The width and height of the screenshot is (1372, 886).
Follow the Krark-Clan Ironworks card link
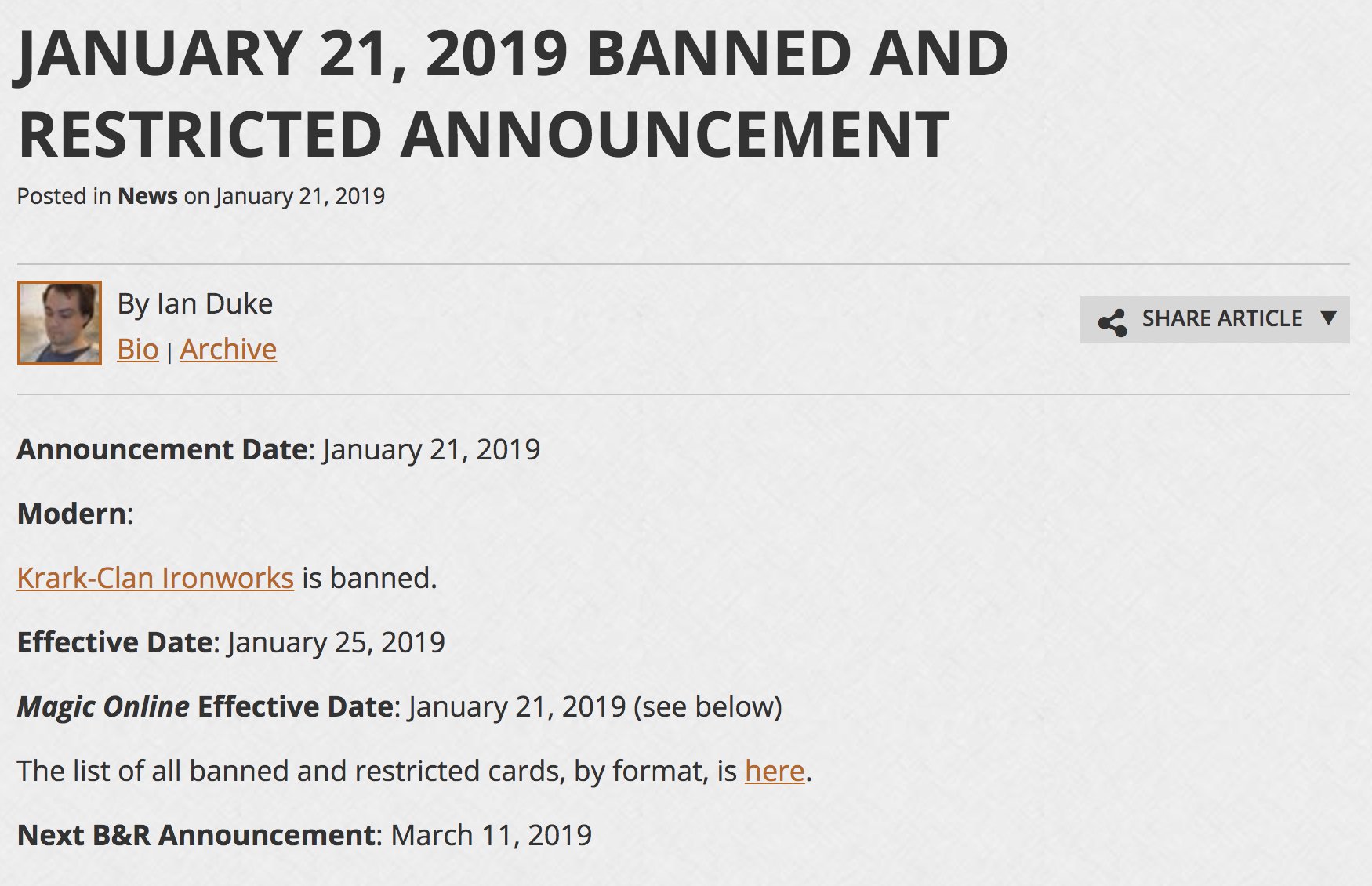155,579
